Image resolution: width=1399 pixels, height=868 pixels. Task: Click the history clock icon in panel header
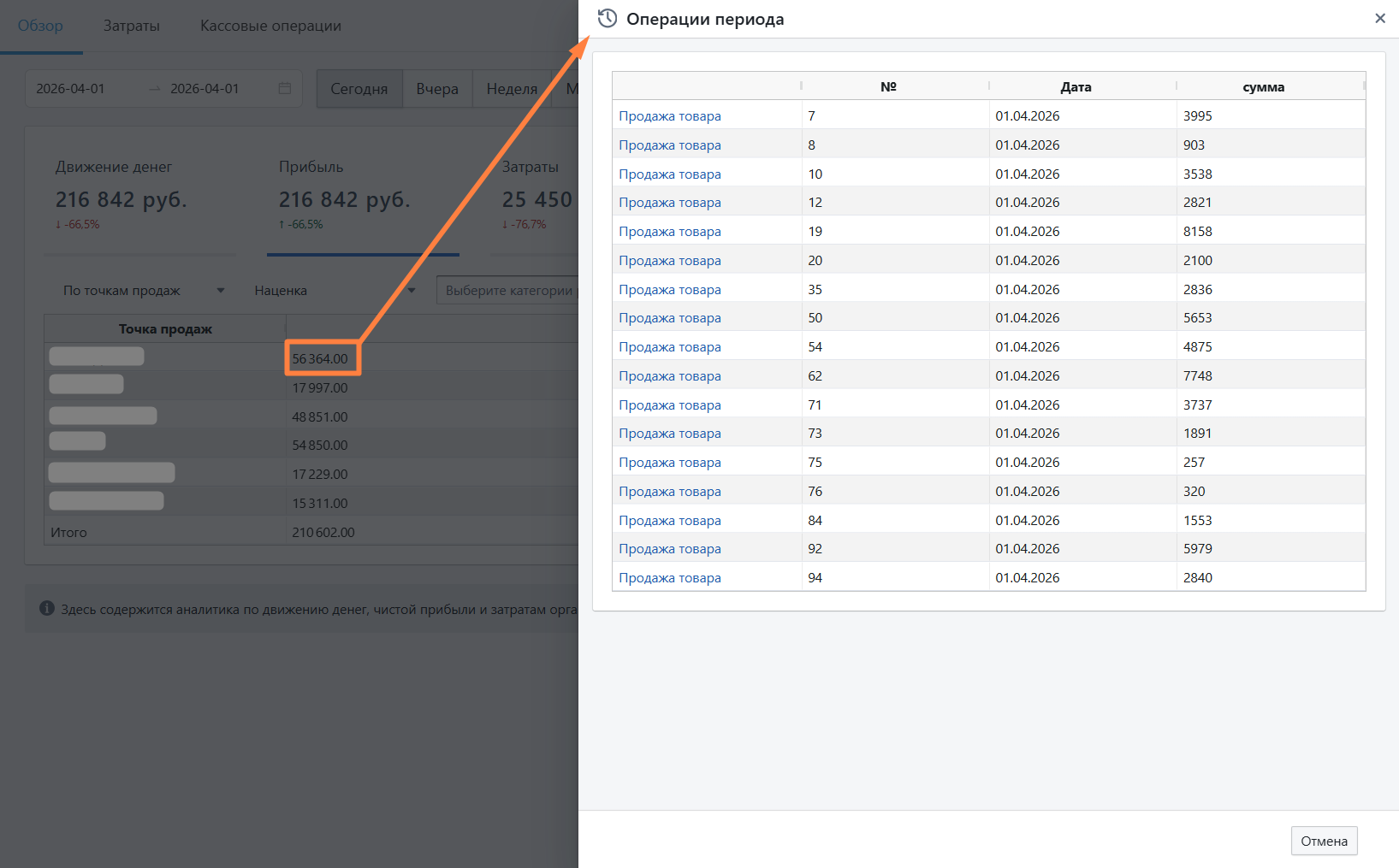[607, 19]
